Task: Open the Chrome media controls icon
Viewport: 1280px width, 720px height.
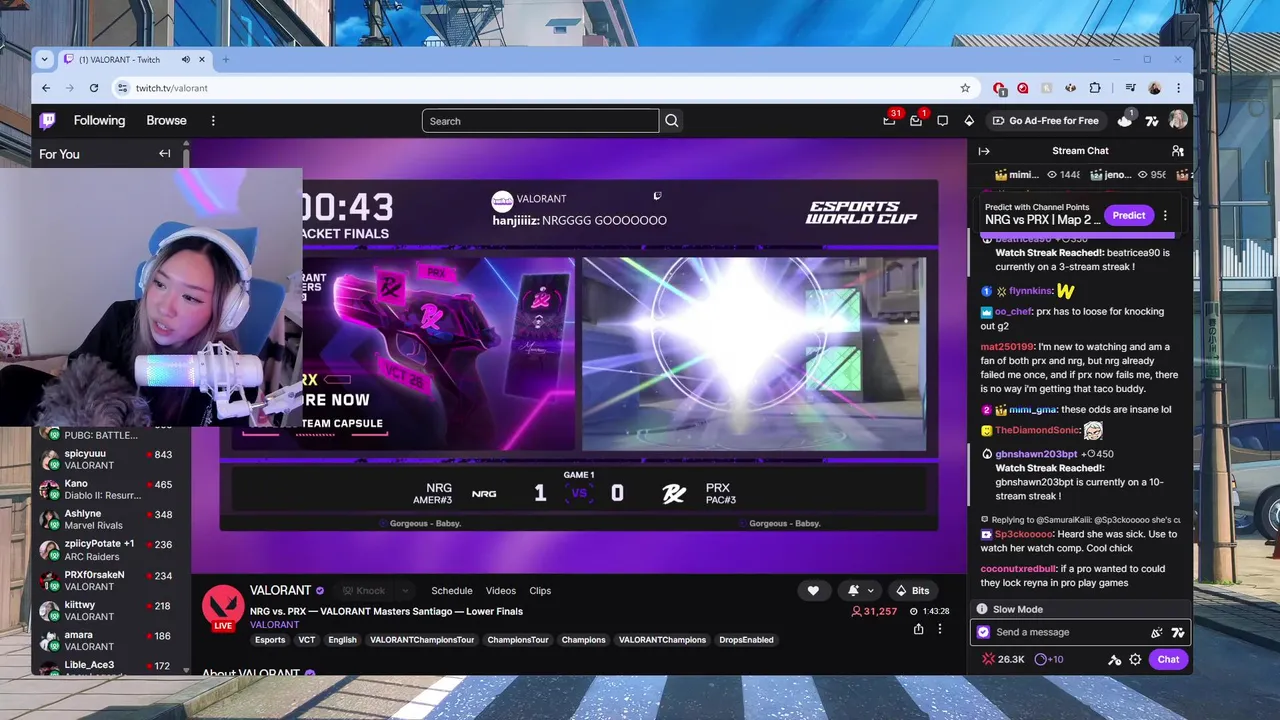Action: tap(1130, 88)
